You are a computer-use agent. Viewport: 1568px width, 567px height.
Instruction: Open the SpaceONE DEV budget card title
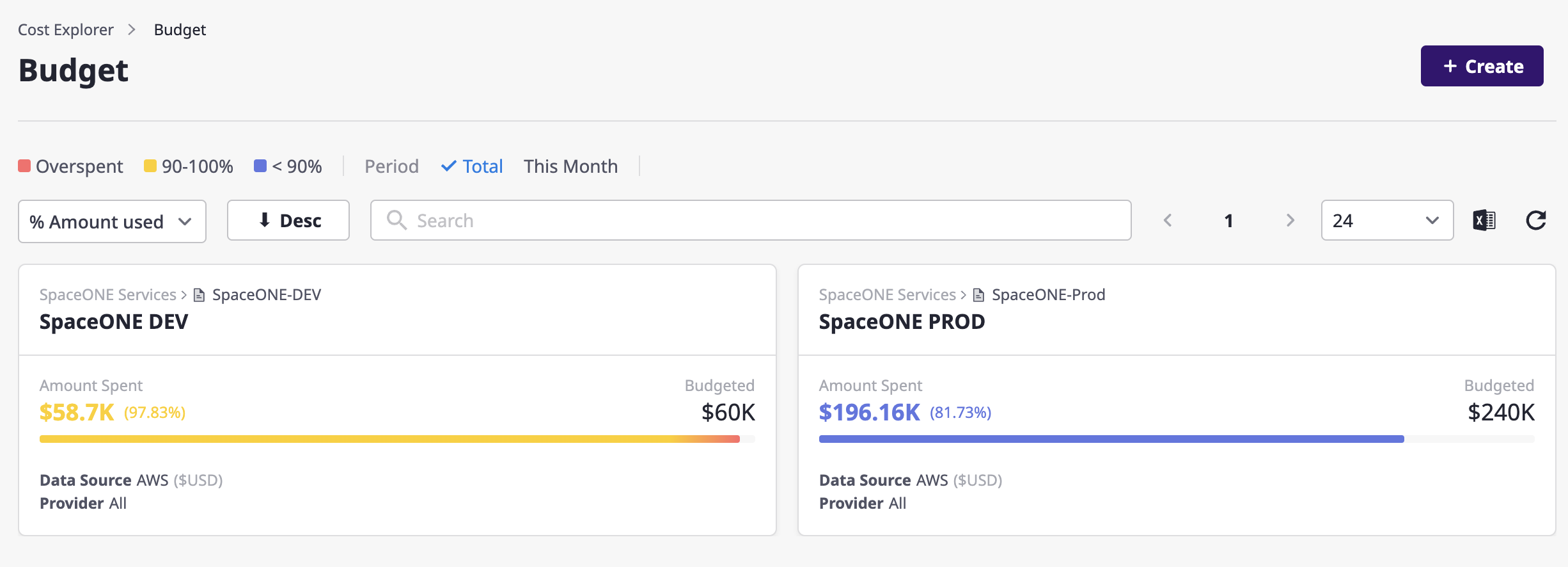pos(114,322)
